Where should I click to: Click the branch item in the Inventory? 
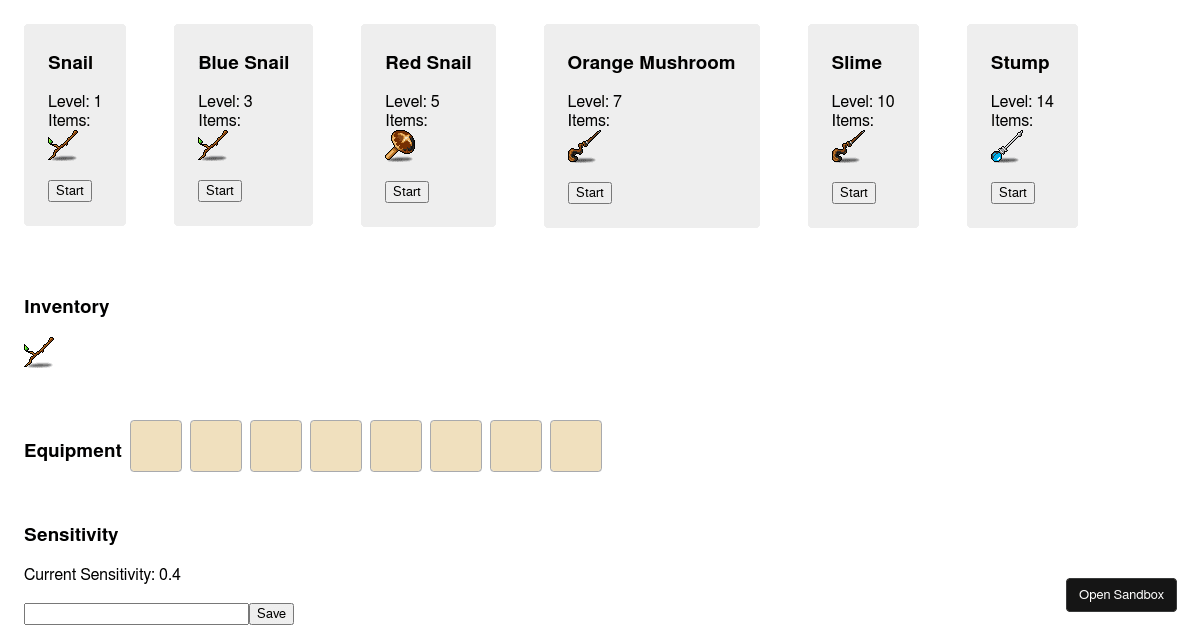tap(38, 351)
